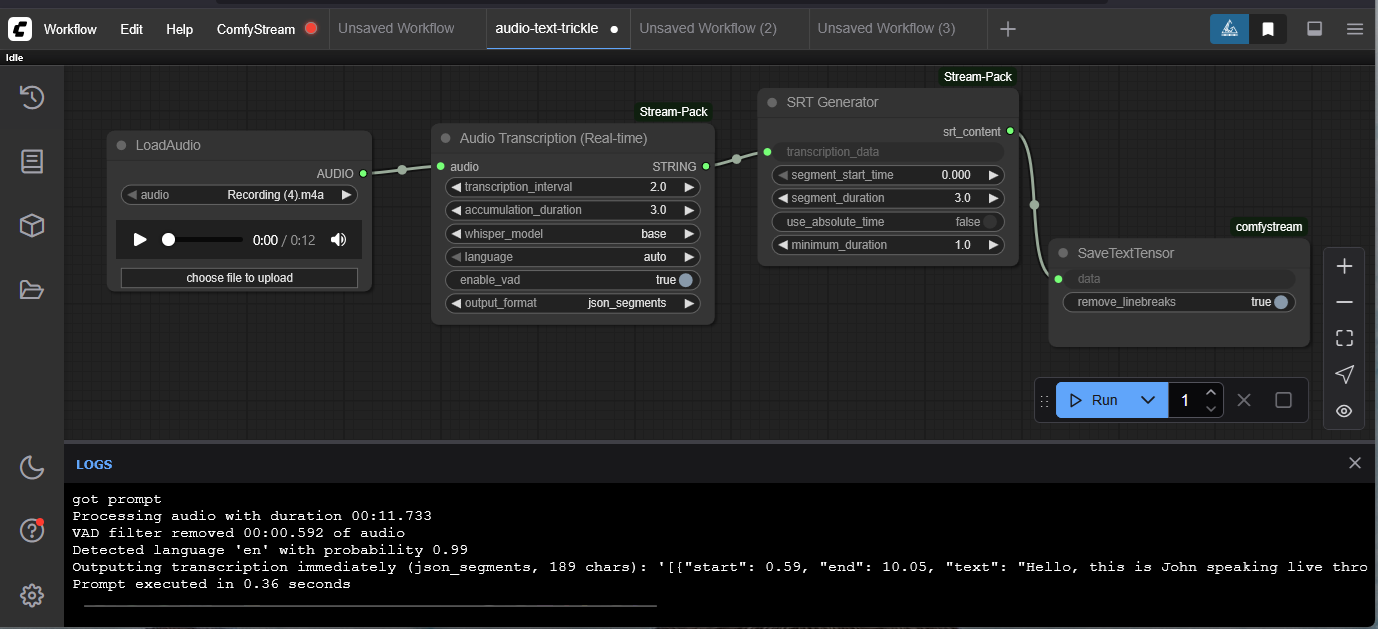This screenshot has width=1378, height=629.
Task: Open the Workflow menu
Action: pos(70,29)
